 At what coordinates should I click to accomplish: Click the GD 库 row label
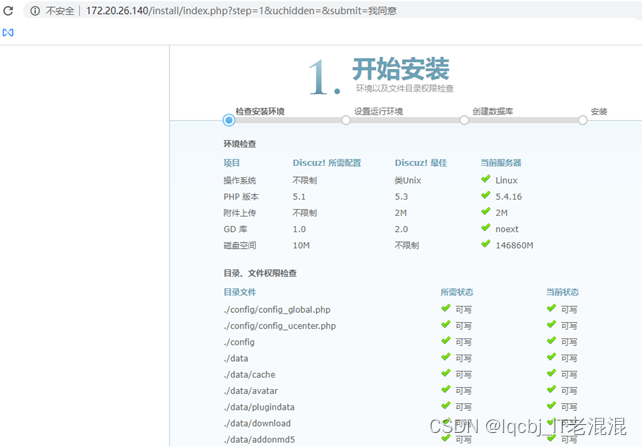(x=235, y=229)
